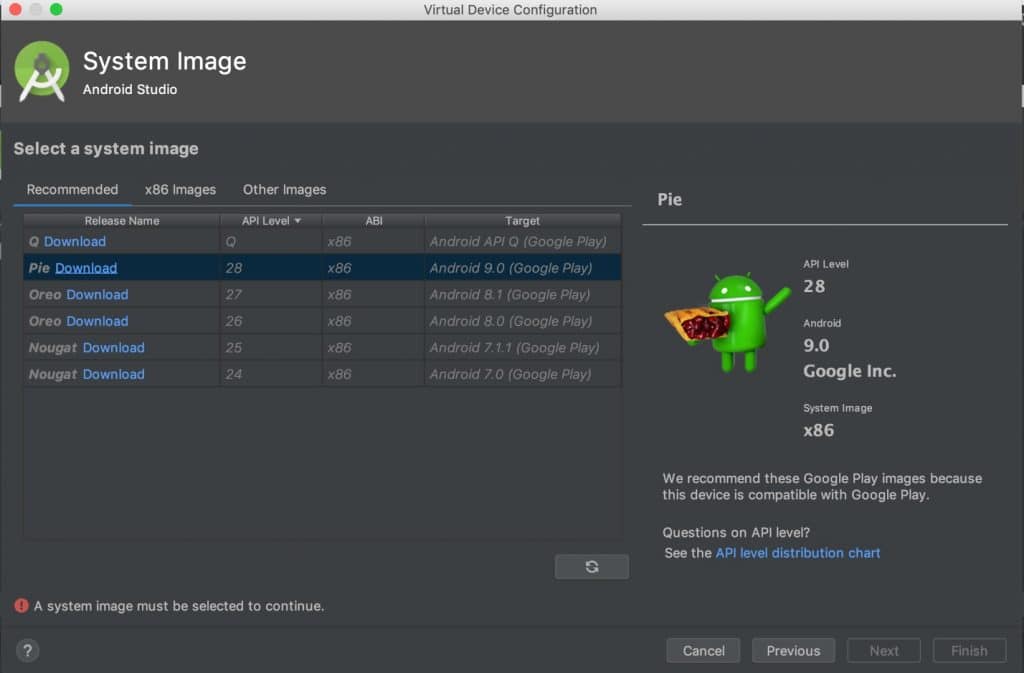1024x673 pixels.
Task: Download the Q system image
Action: pyautogui.click(x=75, y=241)
